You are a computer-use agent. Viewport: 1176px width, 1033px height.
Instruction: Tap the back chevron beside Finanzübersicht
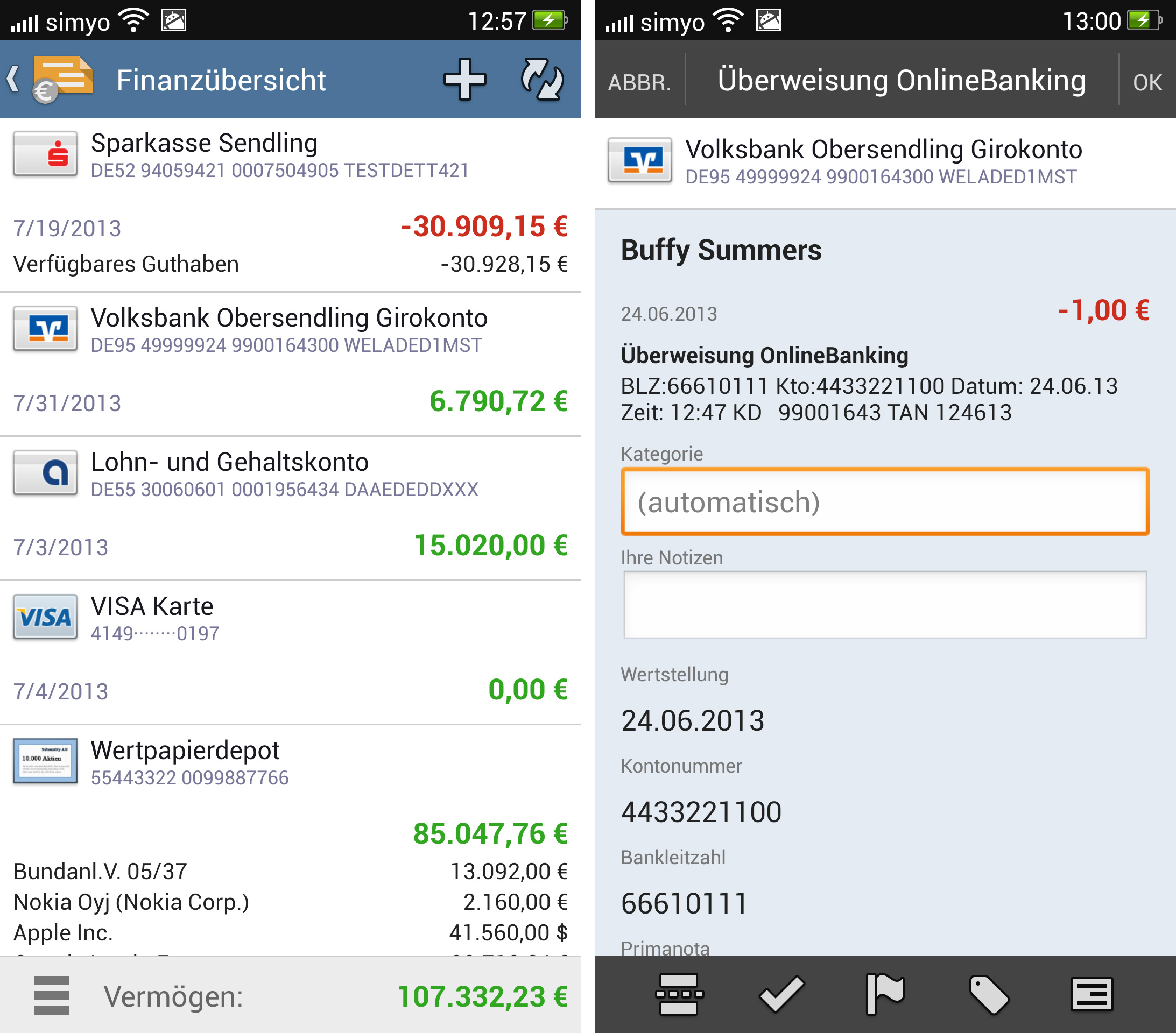coord(13,80)
